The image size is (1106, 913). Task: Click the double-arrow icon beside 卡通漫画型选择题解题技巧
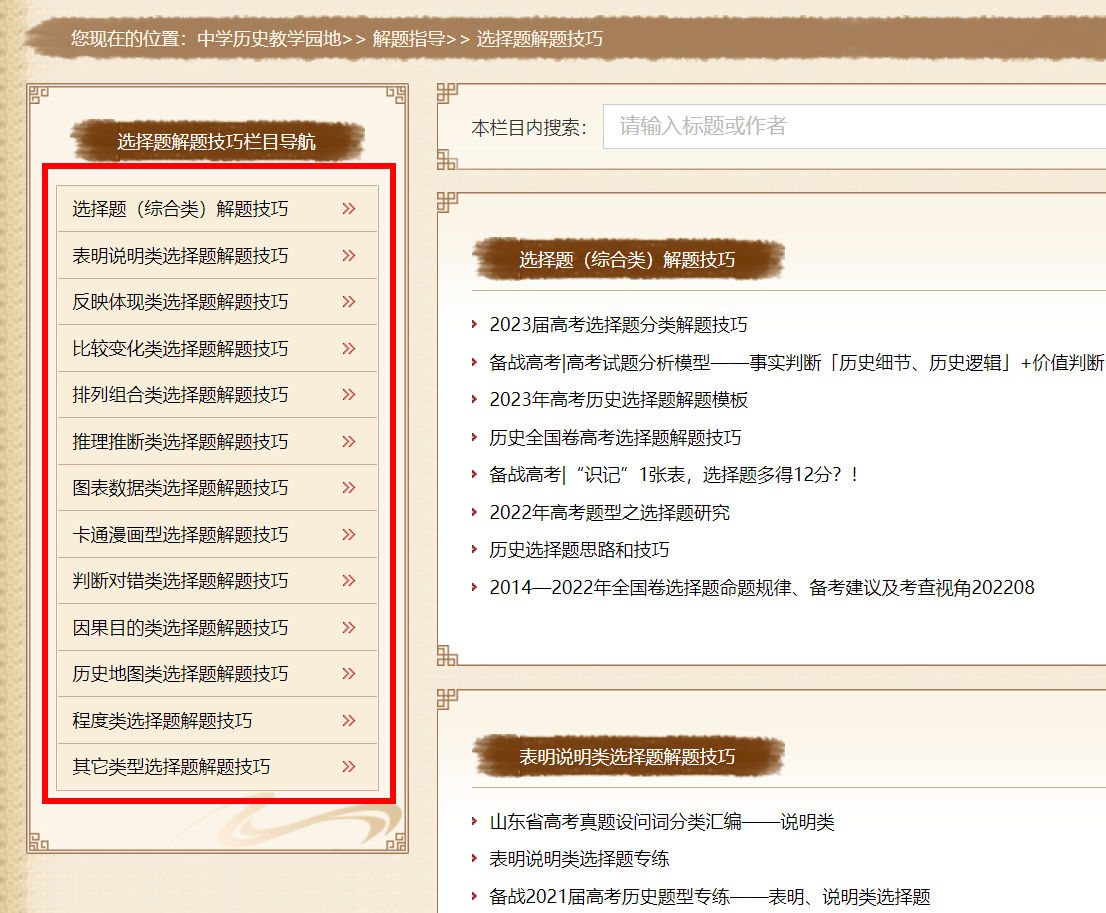[x=349, y=535]
